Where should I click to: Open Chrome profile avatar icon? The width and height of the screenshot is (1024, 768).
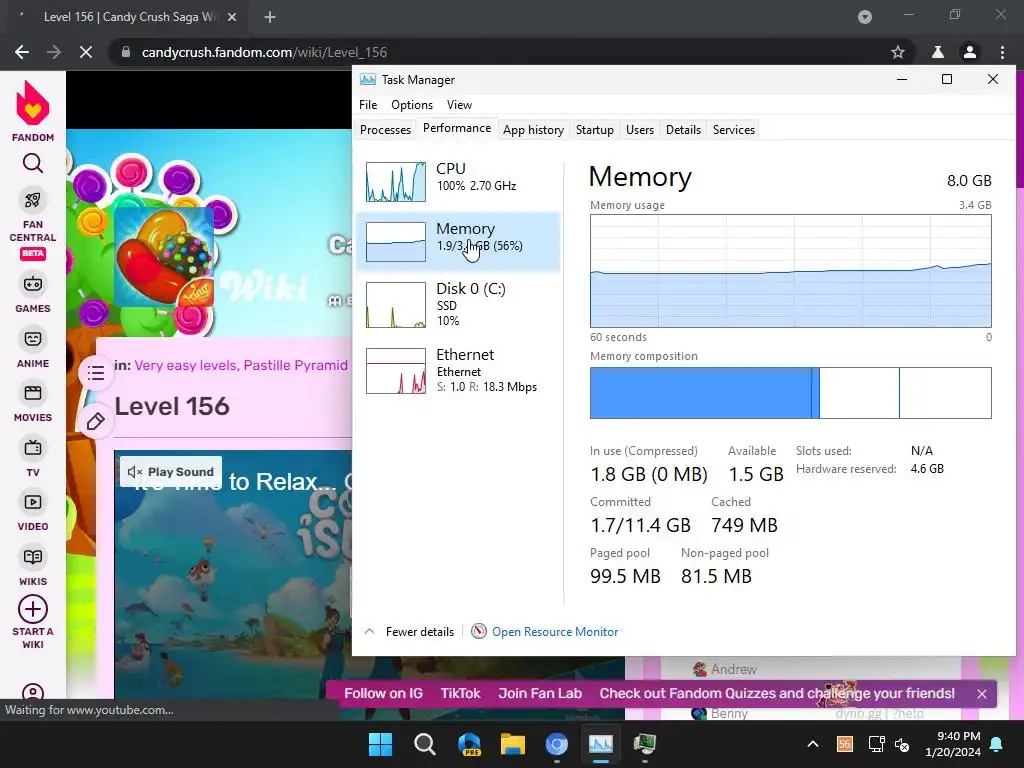click(x=970, y=52)
